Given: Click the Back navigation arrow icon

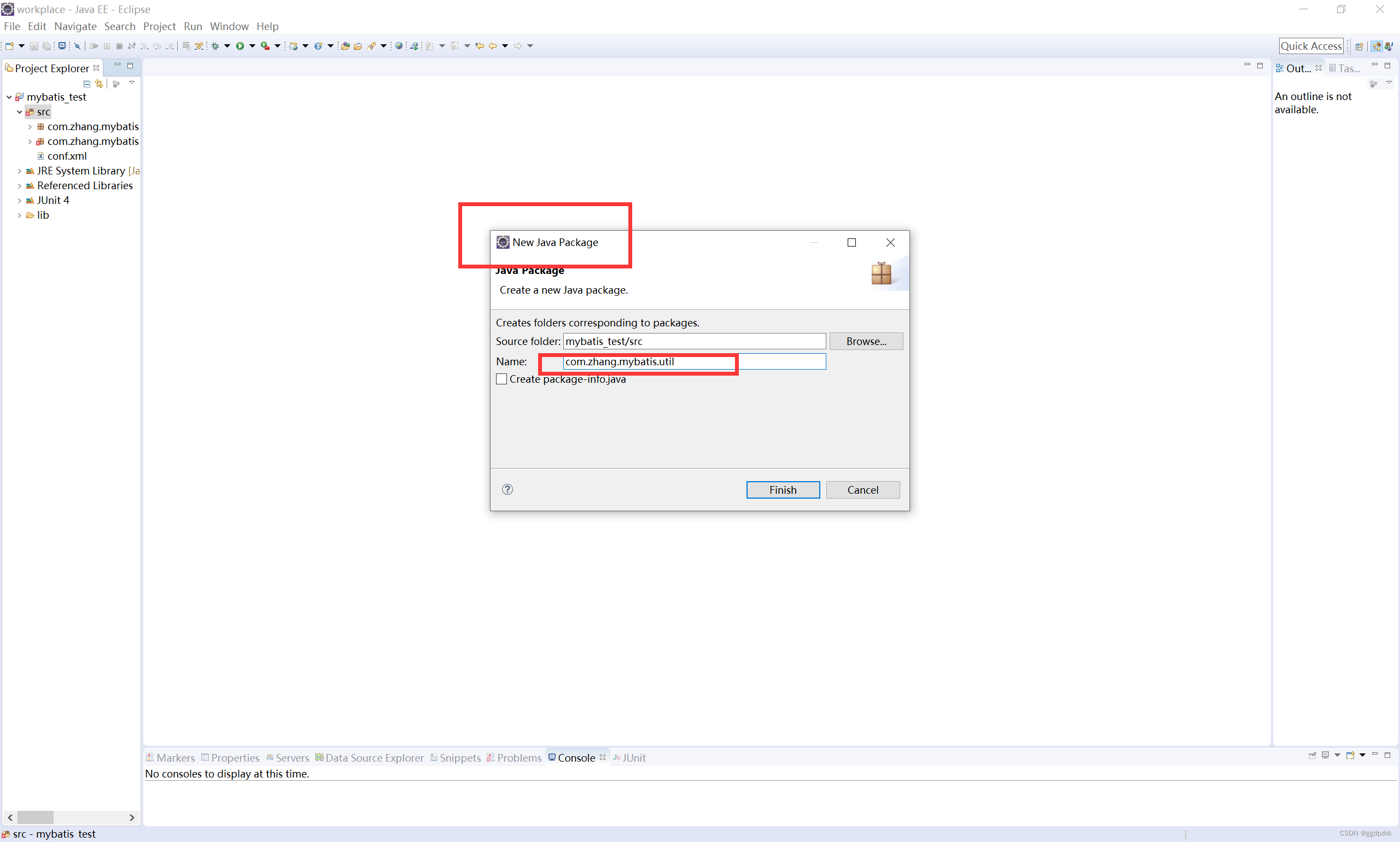Looking at the screenshot, I should (493, 46).
